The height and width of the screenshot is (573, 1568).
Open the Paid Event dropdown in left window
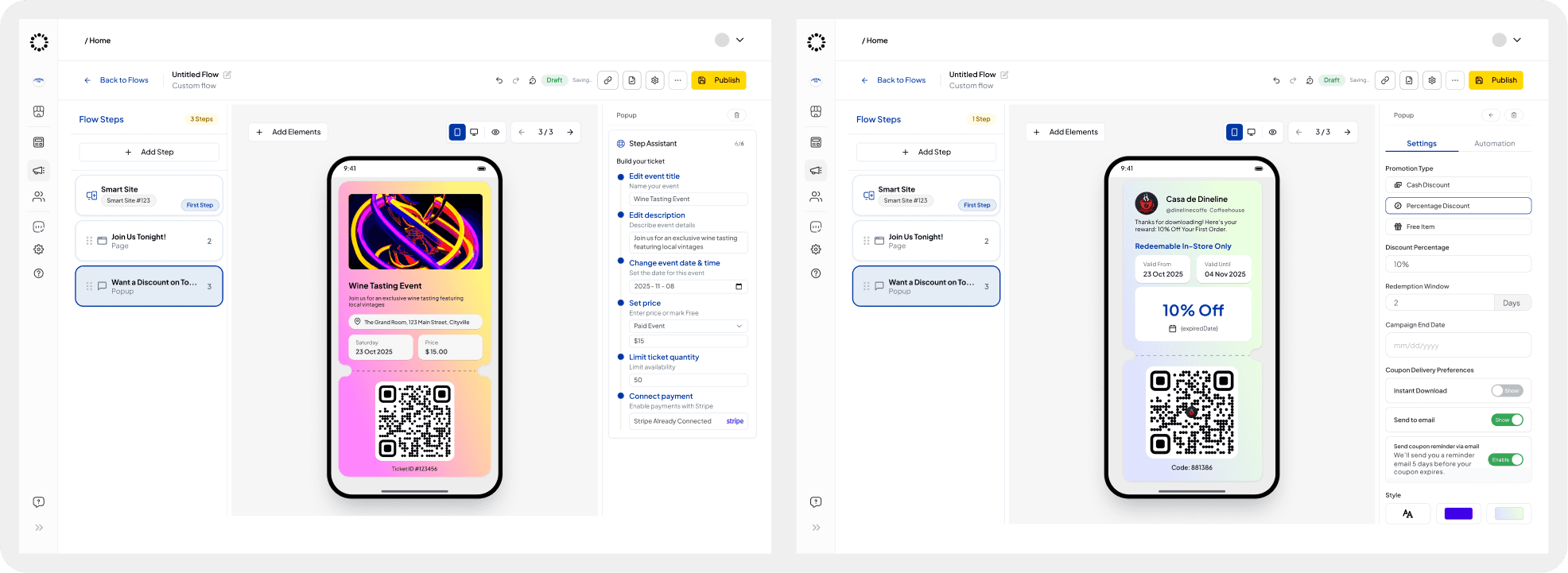[x=689, y=326]
